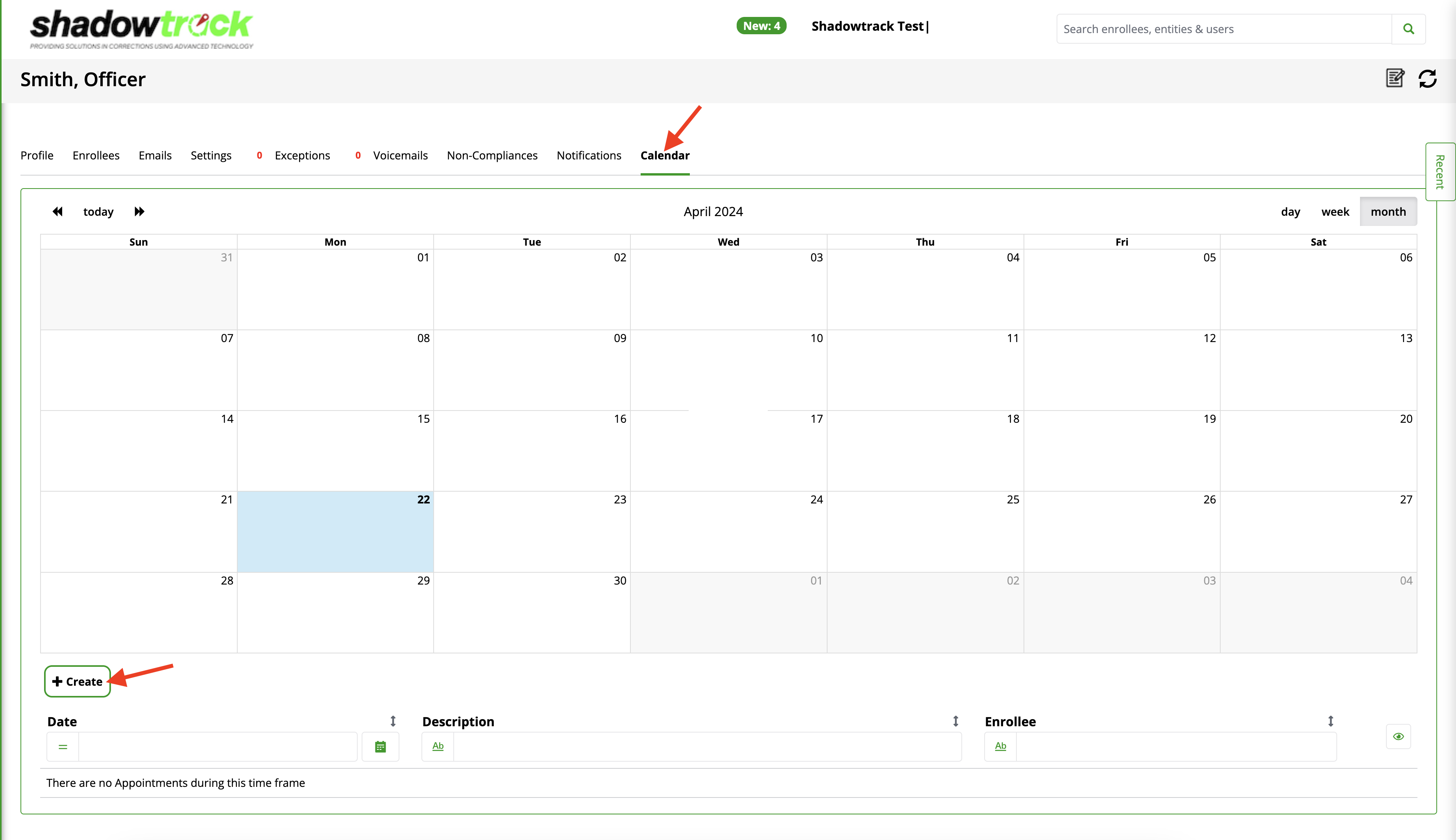
Task: Open the Enrollees tab
Action: pos(96,155)
